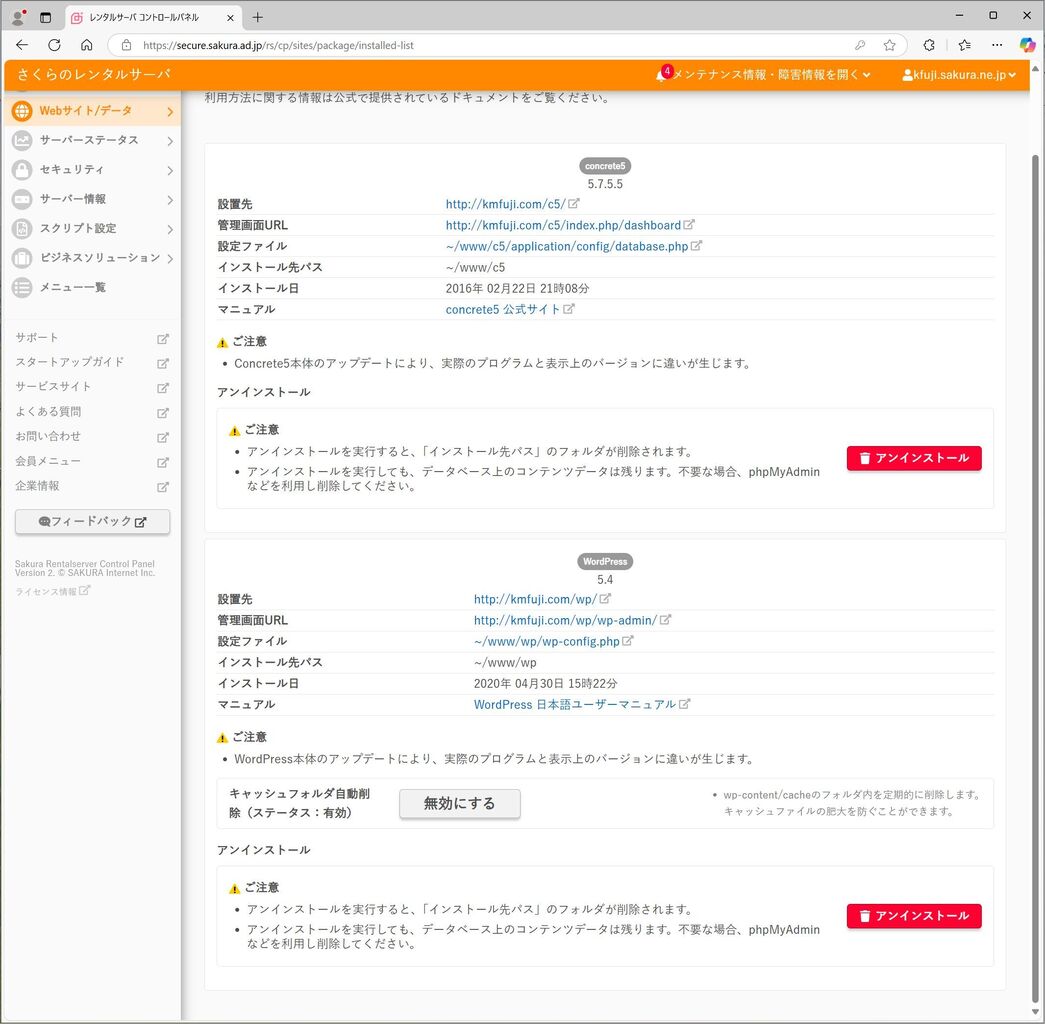The height and width of the screenshot is (1024, 1045).
Task: Expand サーバー情報 menu chevron
Action: pyautogui.click(x=170, y=199)
